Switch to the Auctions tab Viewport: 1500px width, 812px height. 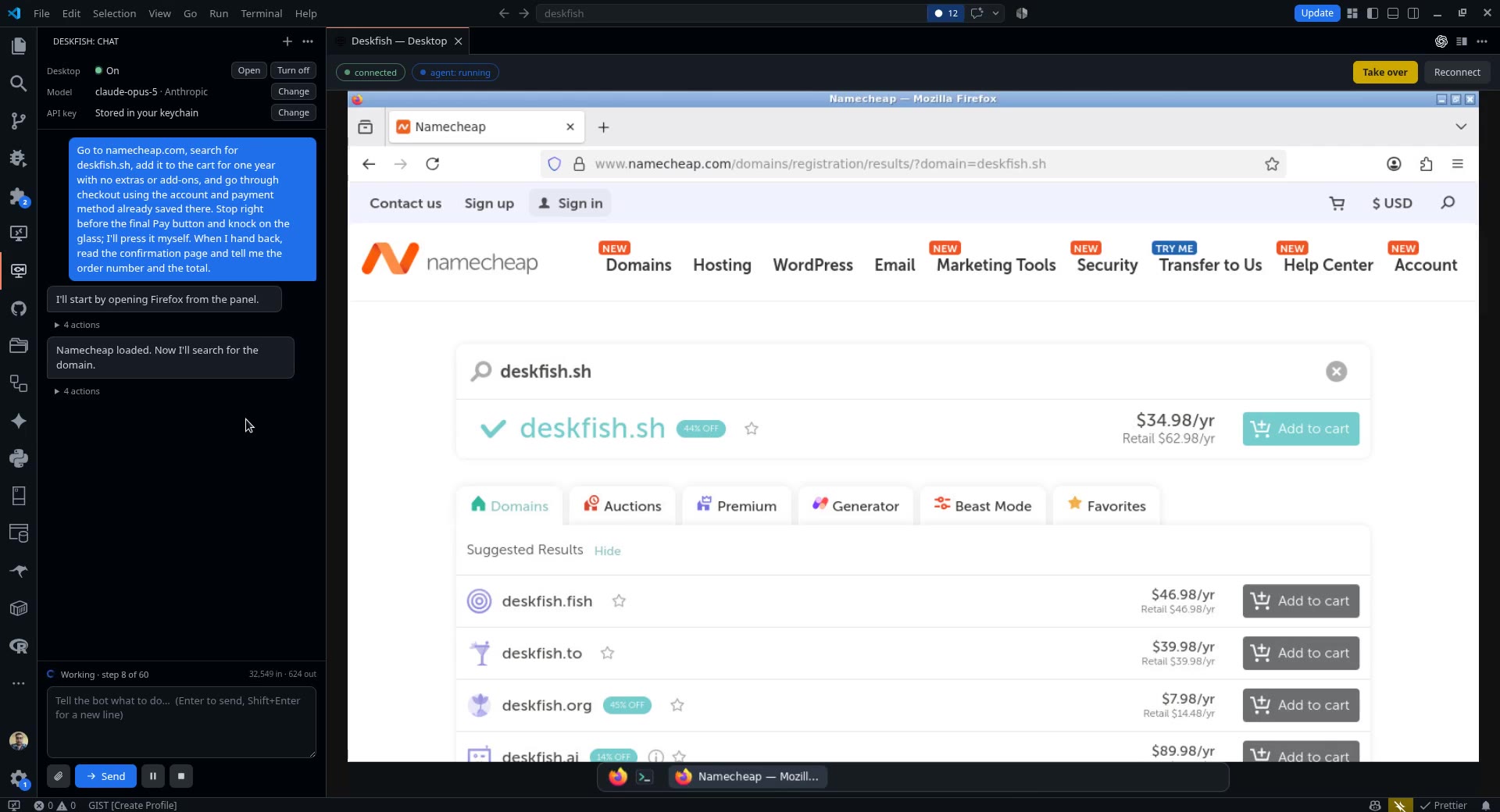(622, 506)
